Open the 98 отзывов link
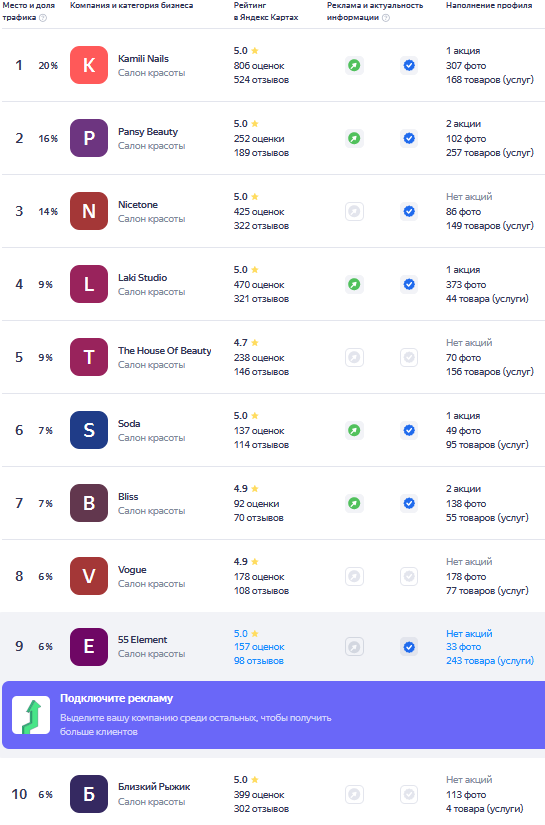This screenshot has height=825, width=545. click(258, 661)
